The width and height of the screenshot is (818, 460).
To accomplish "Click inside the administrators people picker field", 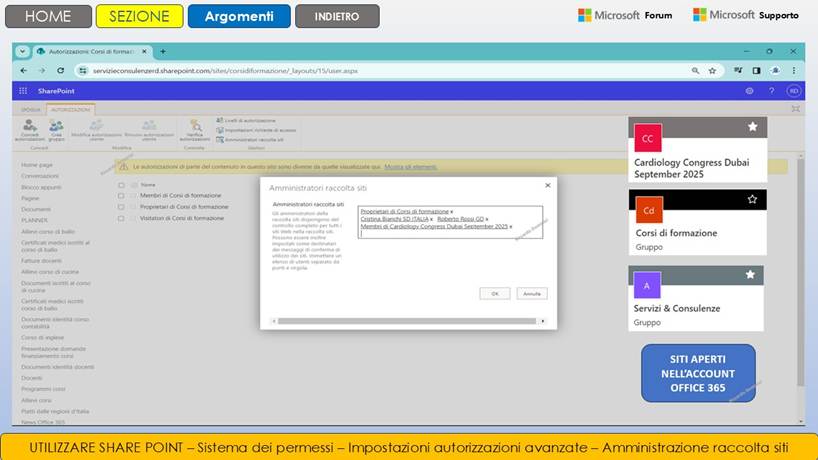I will point(450,222).
